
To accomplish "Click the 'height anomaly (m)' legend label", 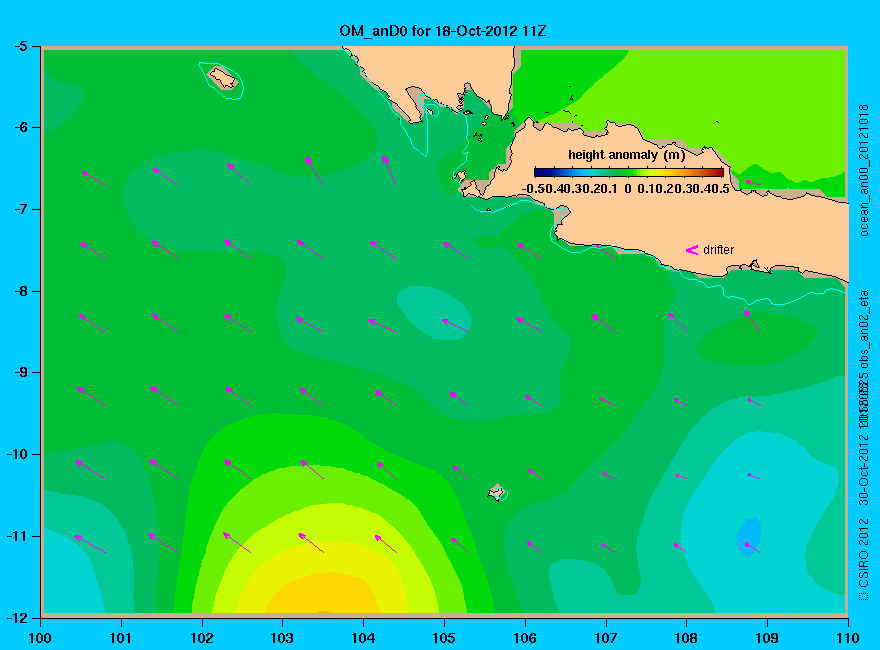I will pyautogui.click(x=626, y=155).
